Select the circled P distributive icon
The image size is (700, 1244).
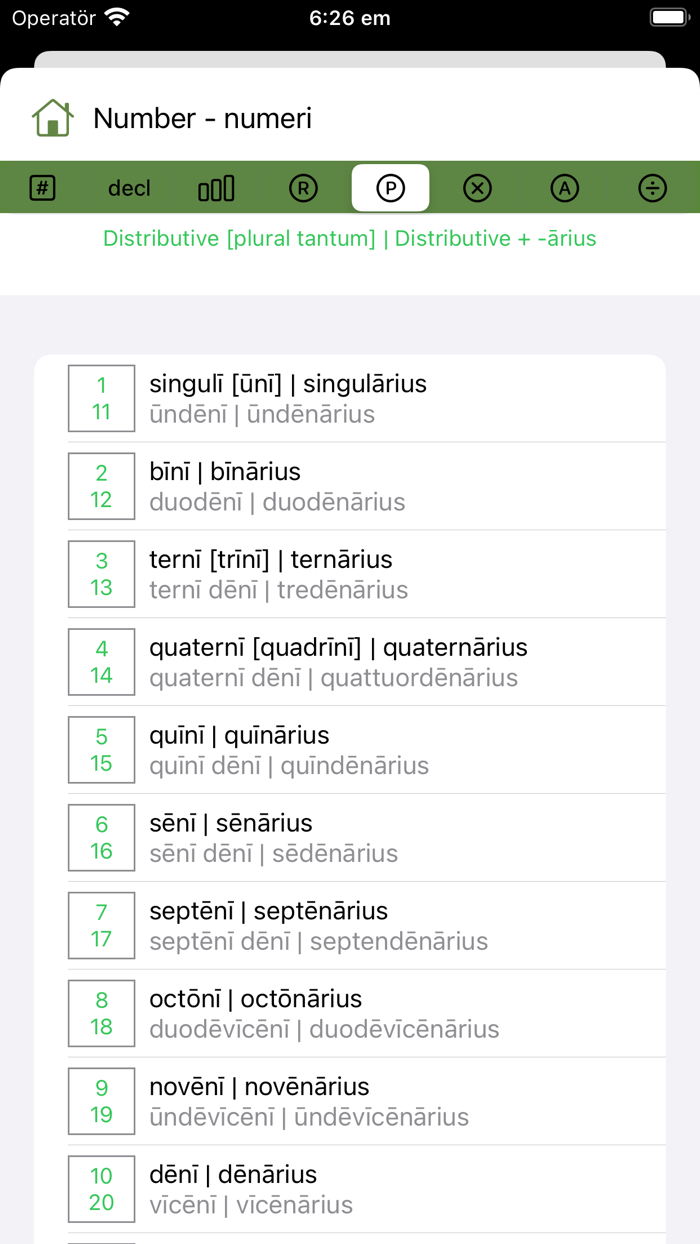[390, 188]
